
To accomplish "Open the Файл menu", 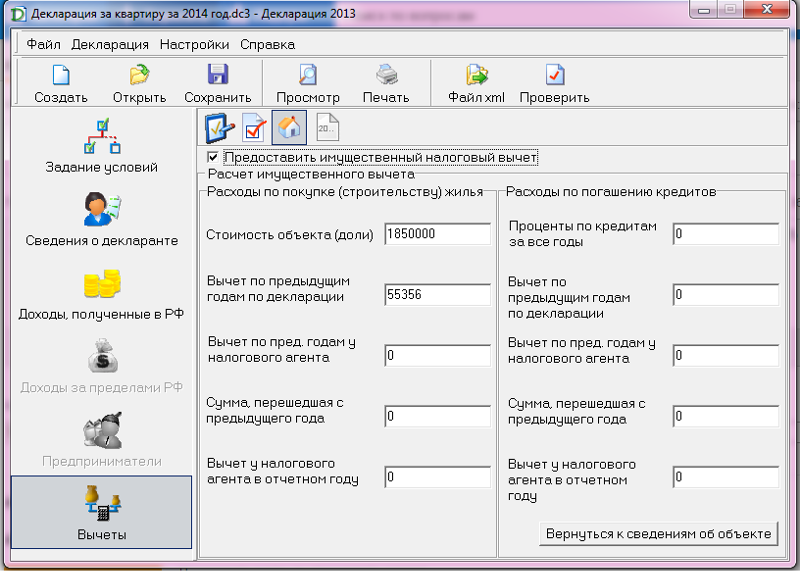I will [43, 44].
